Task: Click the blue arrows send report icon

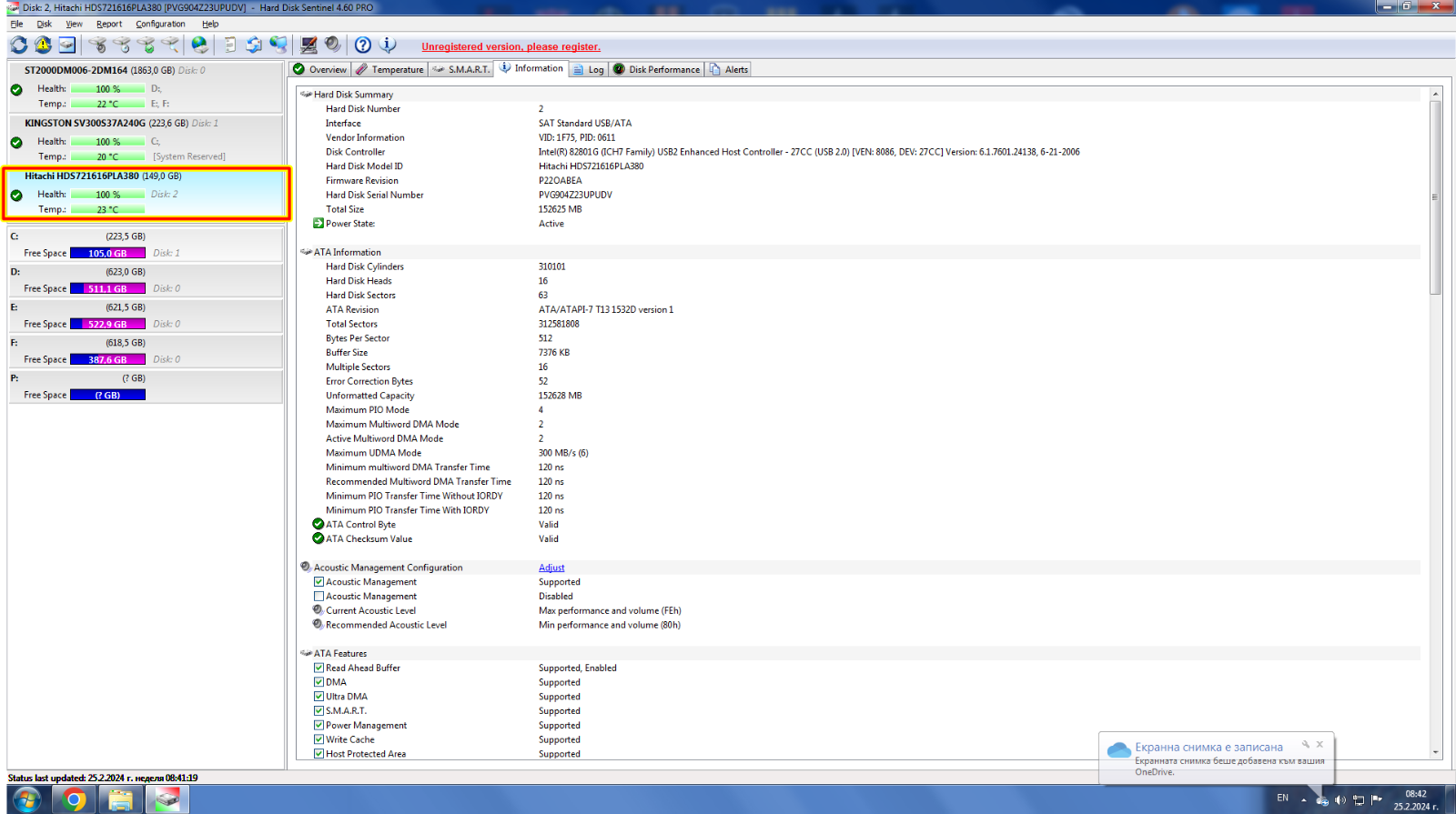Action: (x=254, y=45)
